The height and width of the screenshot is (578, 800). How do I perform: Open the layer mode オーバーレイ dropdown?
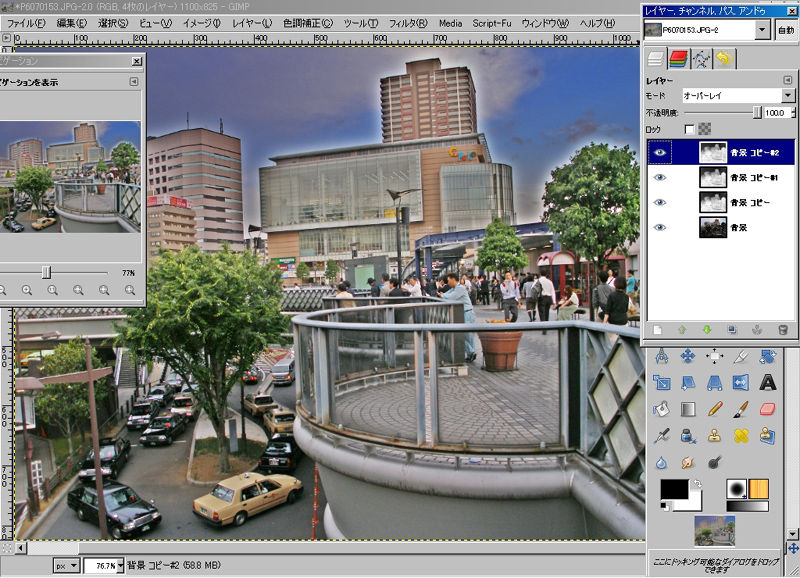point(739,95)
